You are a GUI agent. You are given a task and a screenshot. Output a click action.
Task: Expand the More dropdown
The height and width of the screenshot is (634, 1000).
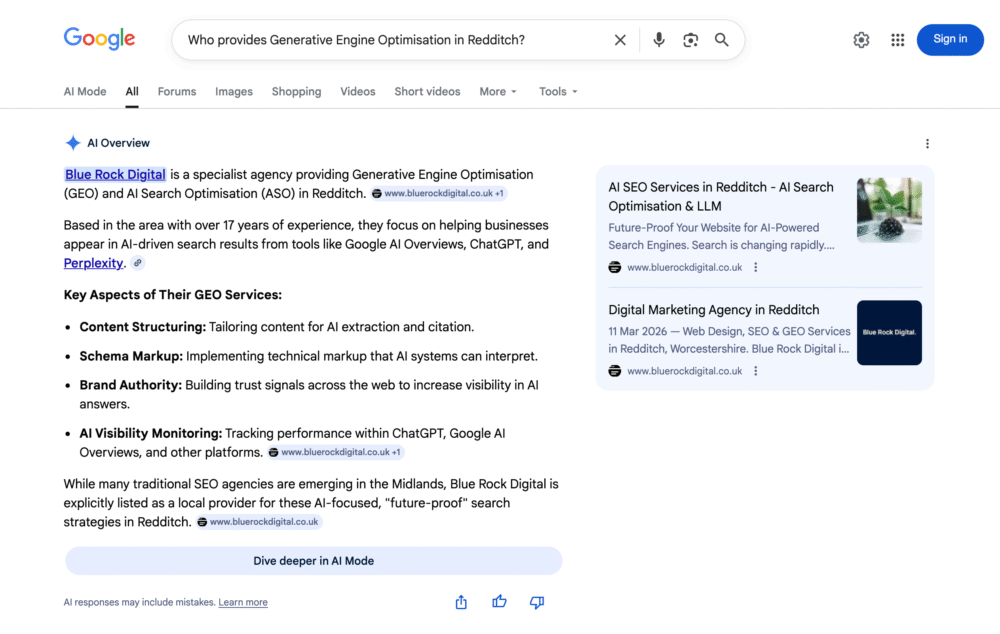tap(498, 92)
